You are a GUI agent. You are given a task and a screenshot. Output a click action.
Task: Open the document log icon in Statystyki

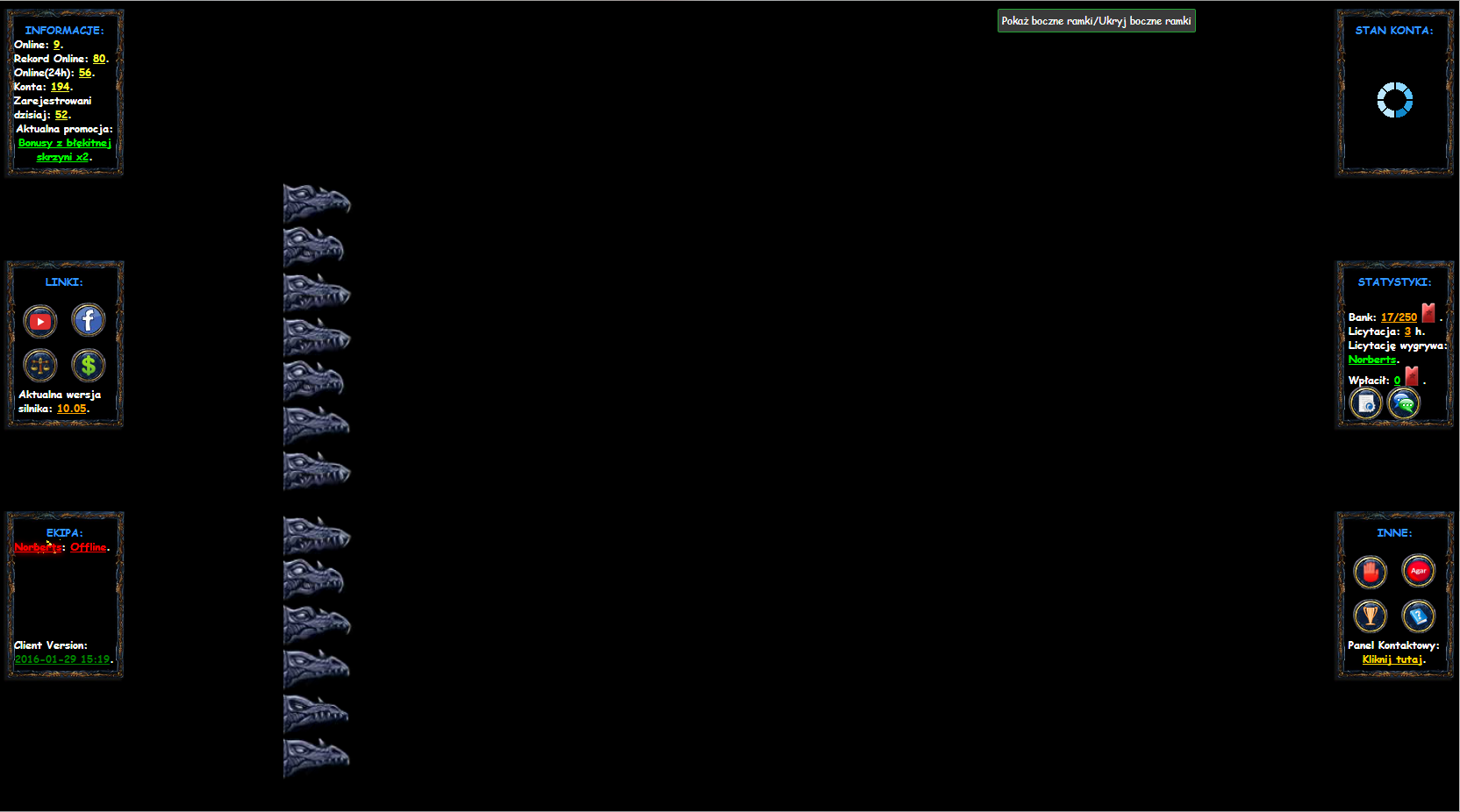tap(1365, 403)
